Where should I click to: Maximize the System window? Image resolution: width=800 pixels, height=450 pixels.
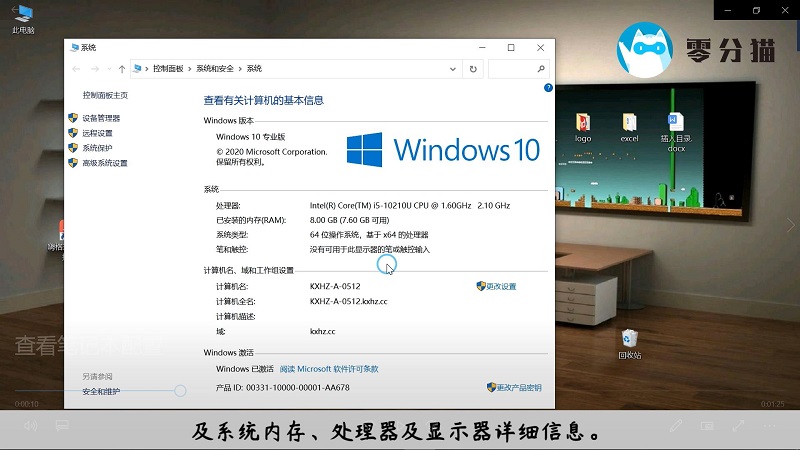(x=511, y=47)
